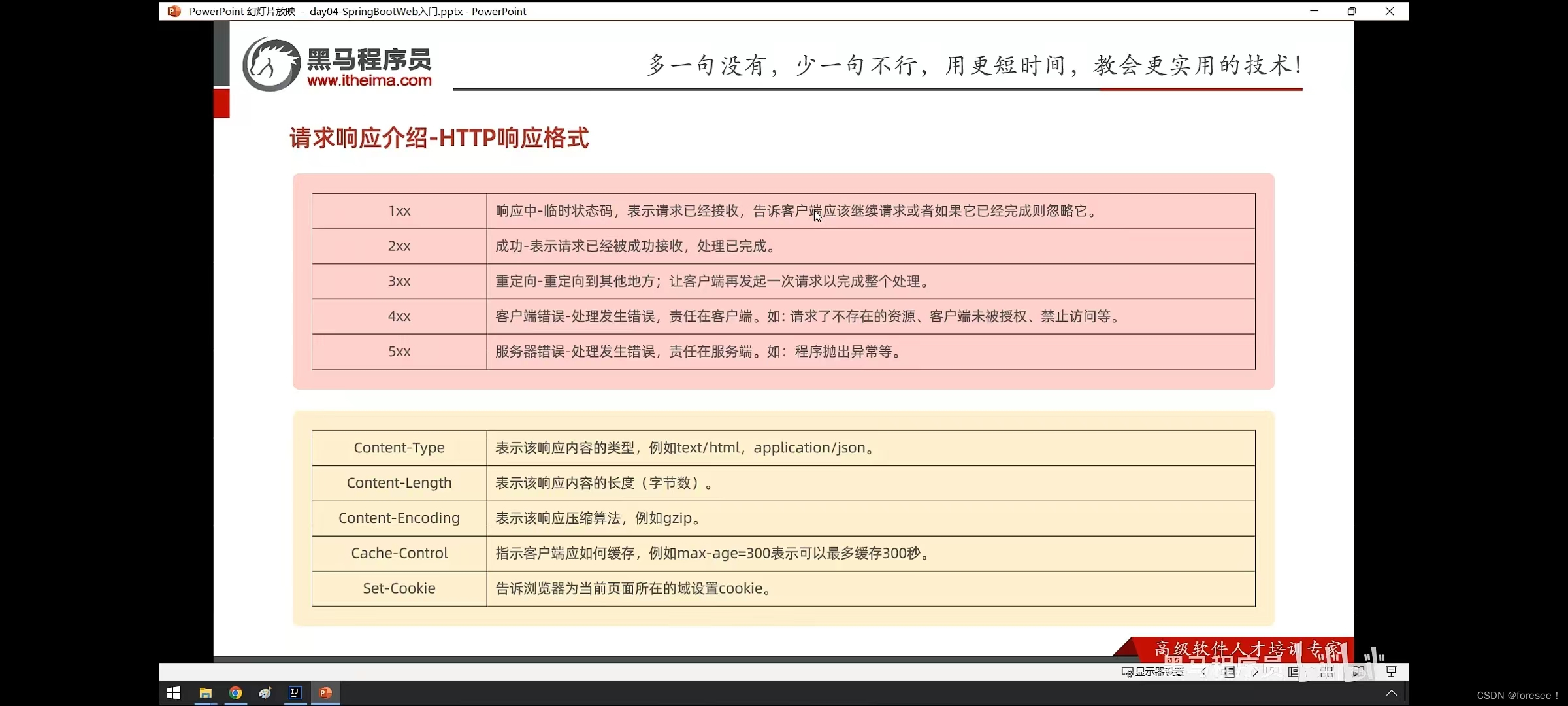This screenshot has height=706, width=1568.
Task: Click the Windows Start button
Action: [174, 693]
